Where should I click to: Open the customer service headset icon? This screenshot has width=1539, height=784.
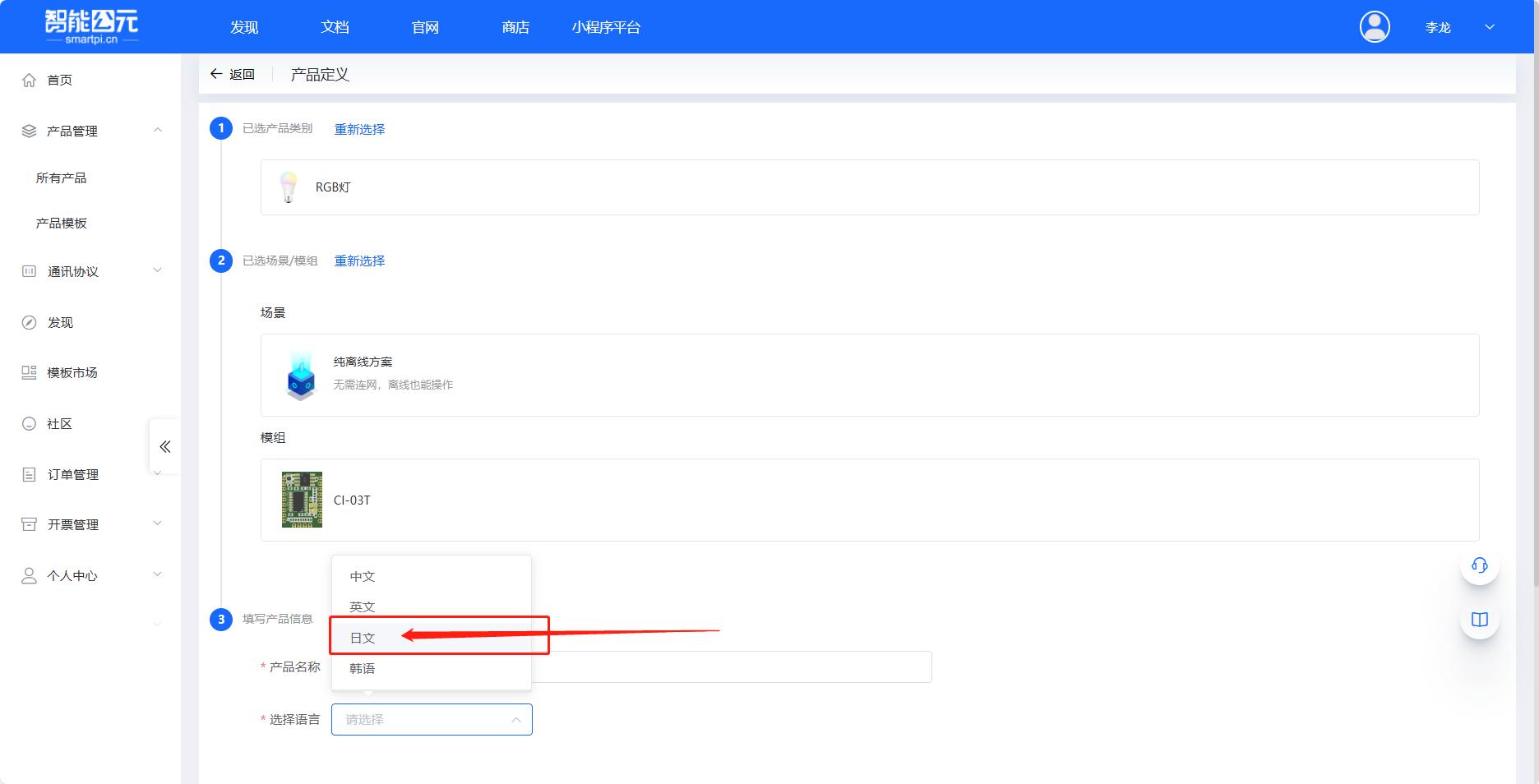tap(1479, 565)
